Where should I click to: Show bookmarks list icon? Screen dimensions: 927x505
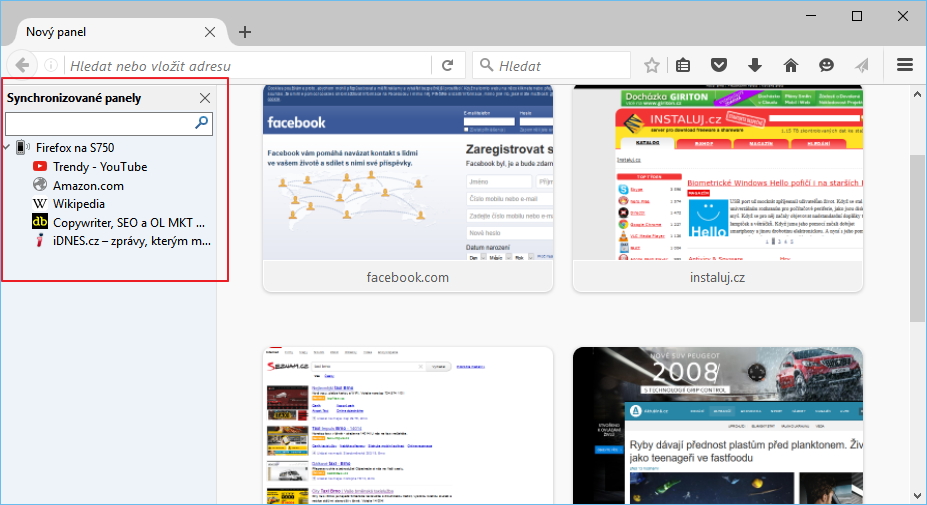pyautogui.click(x=683, y=65)
